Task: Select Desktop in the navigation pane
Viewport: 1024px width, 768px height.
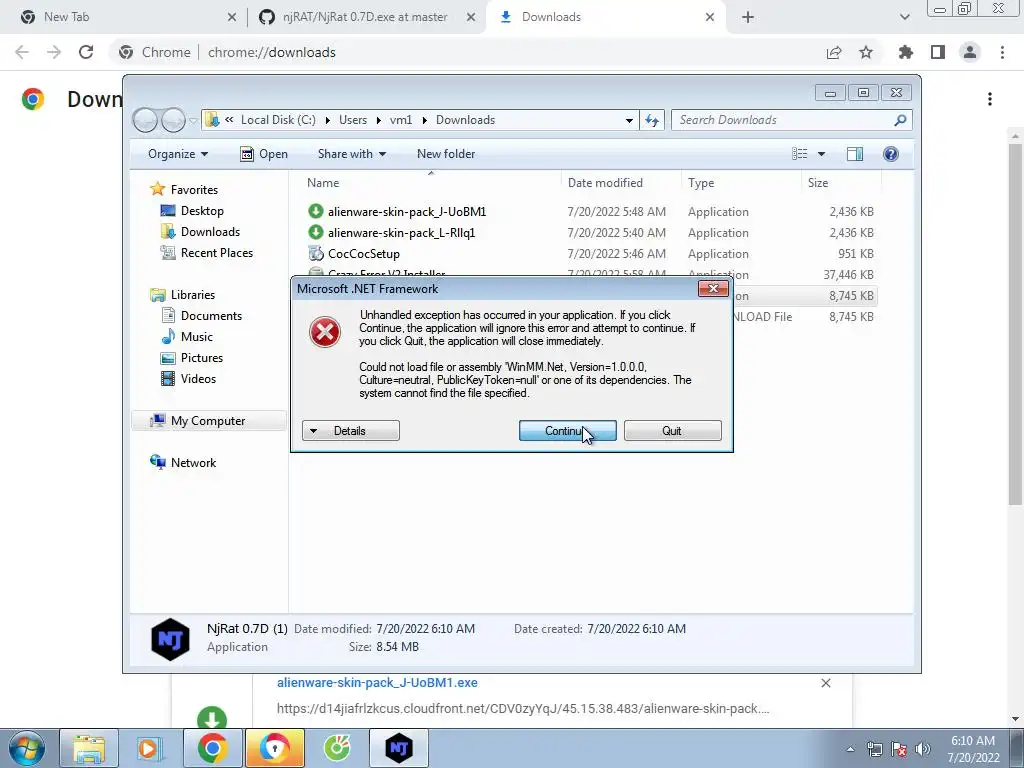Action: click(202, 211)
